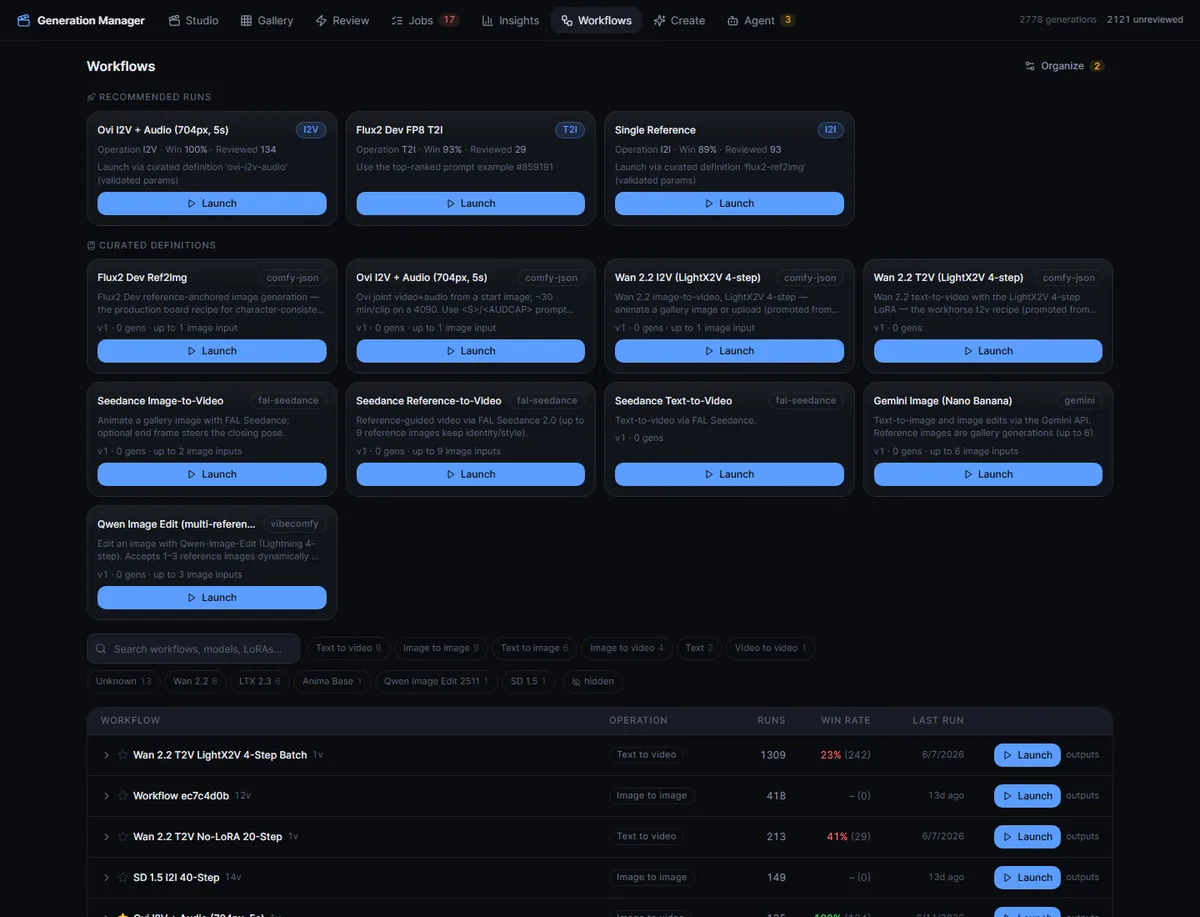
Task: Toggle the Video to video filter chip
Action: (x=770, y=648)
